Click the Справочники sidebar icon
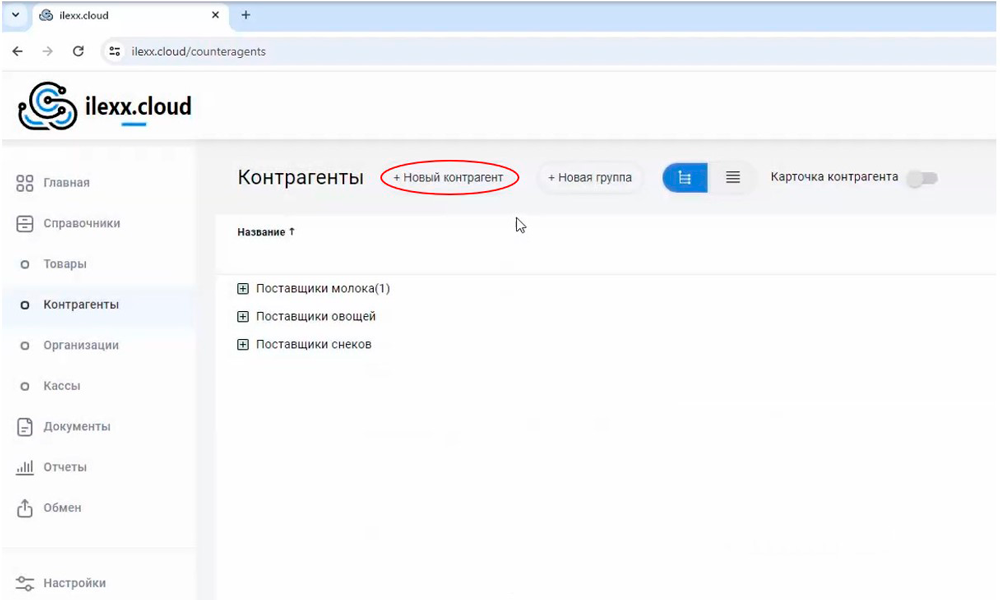The height and width of the screenshot is (600, 1000). (25, 224)
